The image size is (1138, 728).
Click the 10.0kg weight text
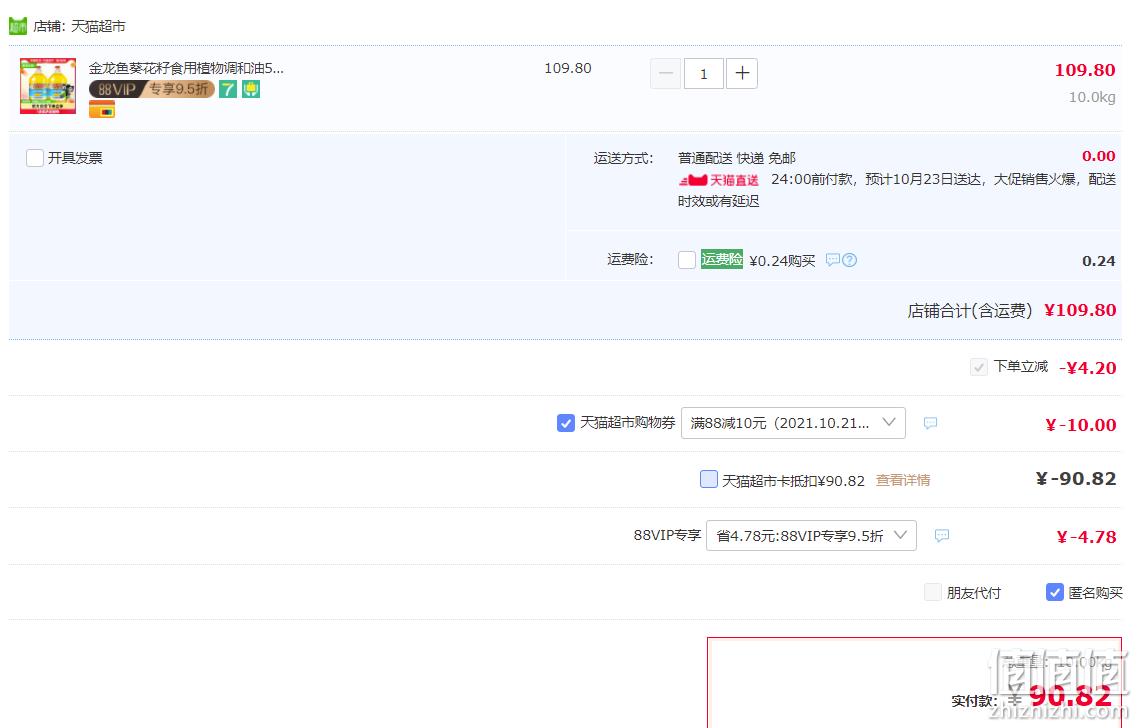pos(1092,97)
